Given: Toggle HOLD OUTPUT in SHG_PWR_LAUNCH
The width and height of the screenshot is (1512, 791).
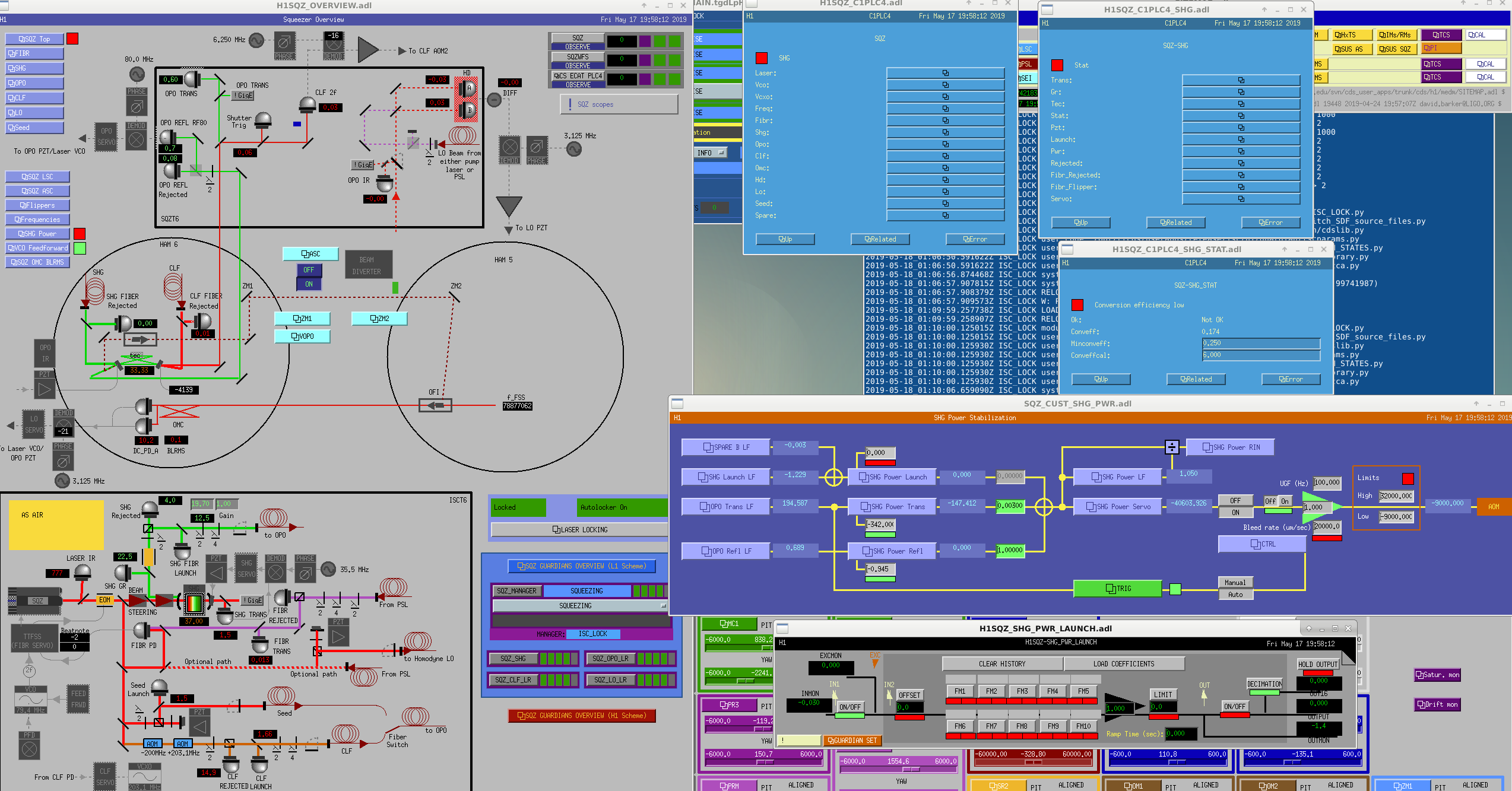Looking at the screenshot, I should (1318, 665).
